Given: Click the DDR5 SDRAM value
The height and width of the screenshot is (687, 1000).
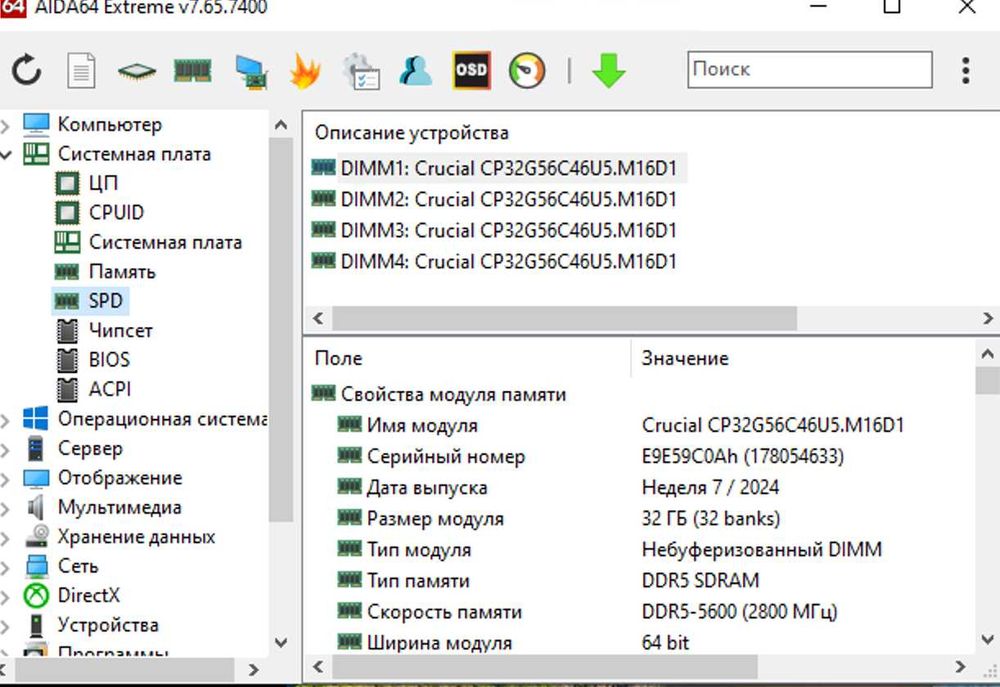Looking at the screenshot, I should [700, 580].
